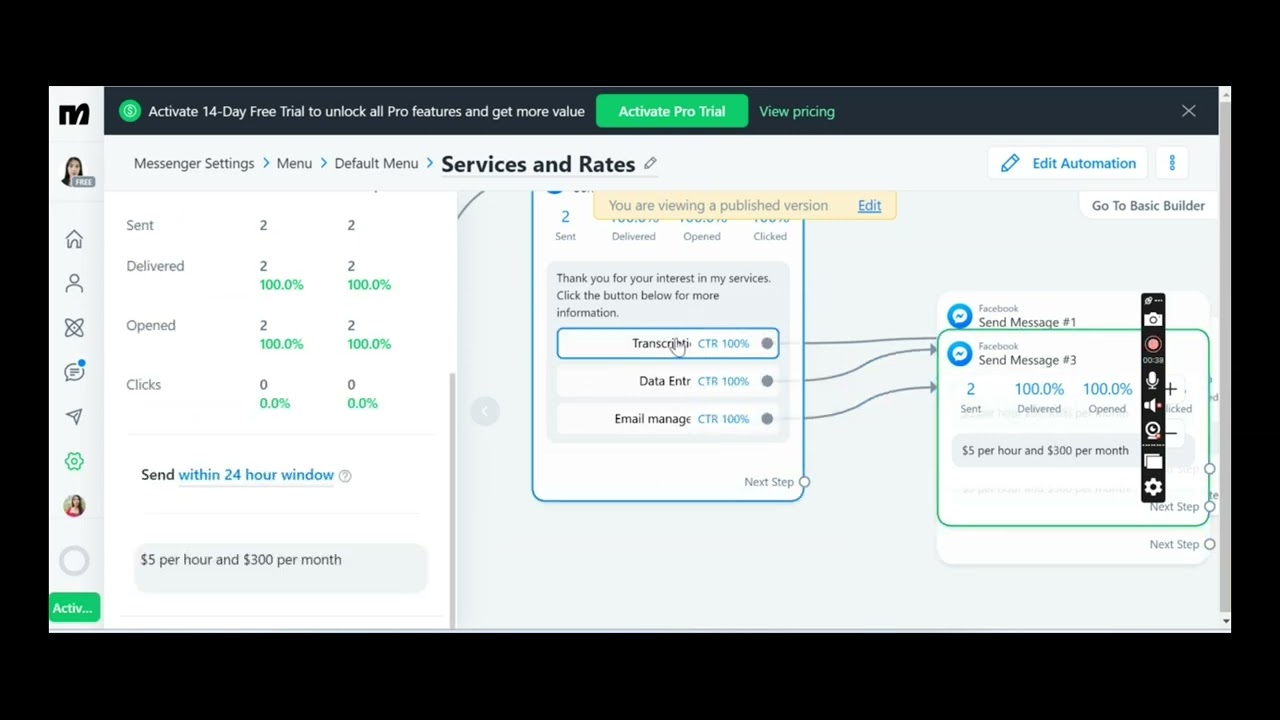This screenshot has width=1280, height=720.
Task: Open the Broadcasting paper plane icon
Action: coord(74,417)
